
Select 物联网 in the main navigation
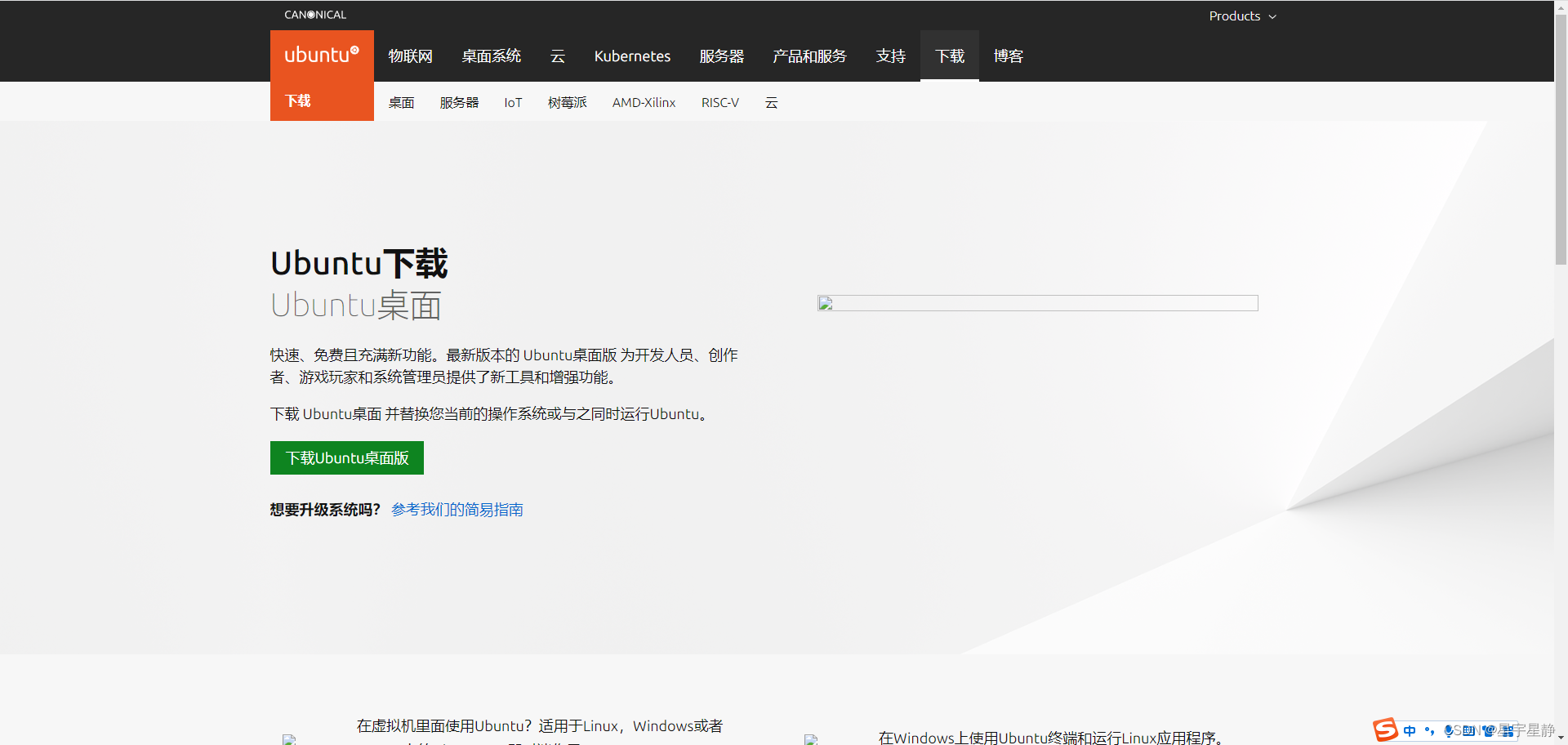(411, 56)
